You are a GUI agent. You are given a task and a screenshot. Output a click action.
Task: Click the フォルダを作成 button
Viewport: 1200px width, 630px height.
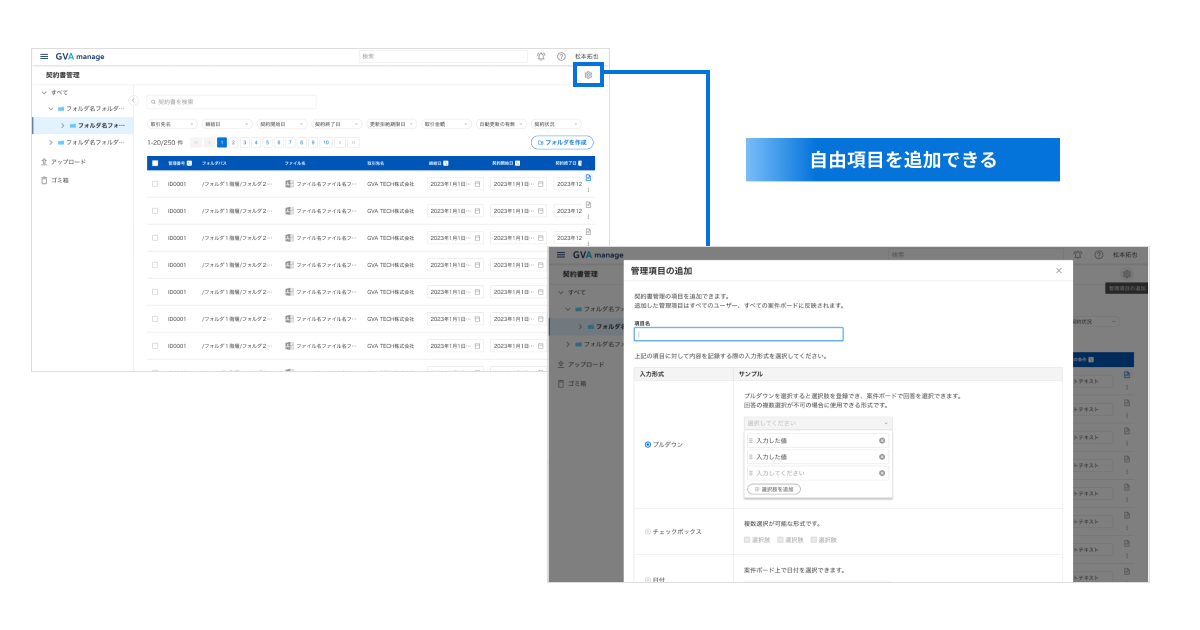coord(562,143)
